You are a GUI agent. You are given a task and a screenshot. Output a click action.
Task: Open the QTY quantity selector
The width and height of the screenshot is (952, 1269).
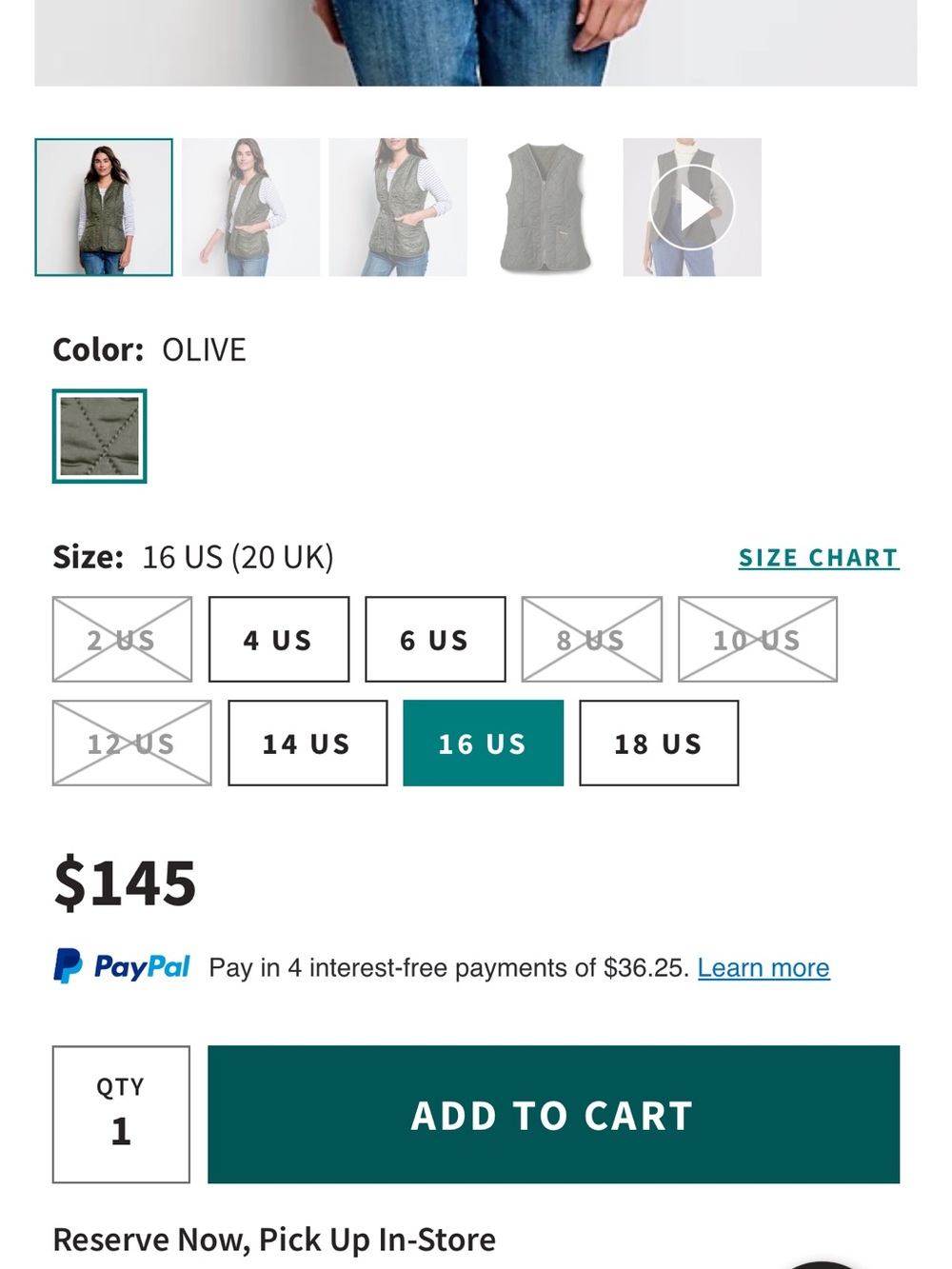pos(121,1115)
